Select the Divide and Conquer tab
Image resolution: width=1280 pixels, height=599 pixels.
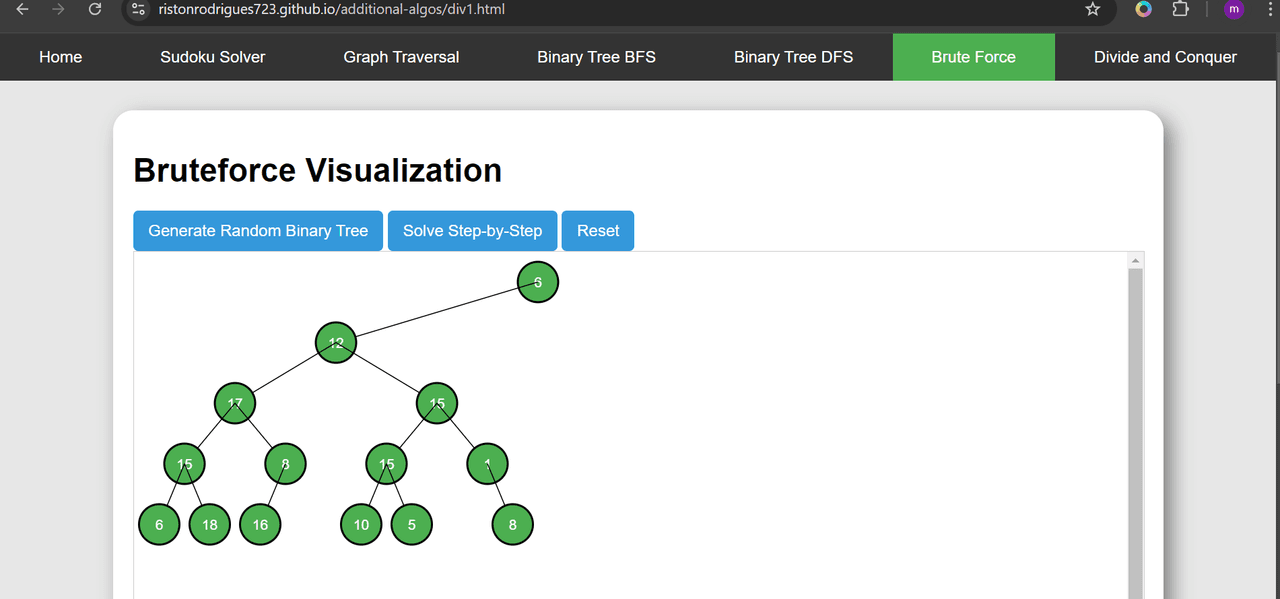click(x=1165, y=57)
